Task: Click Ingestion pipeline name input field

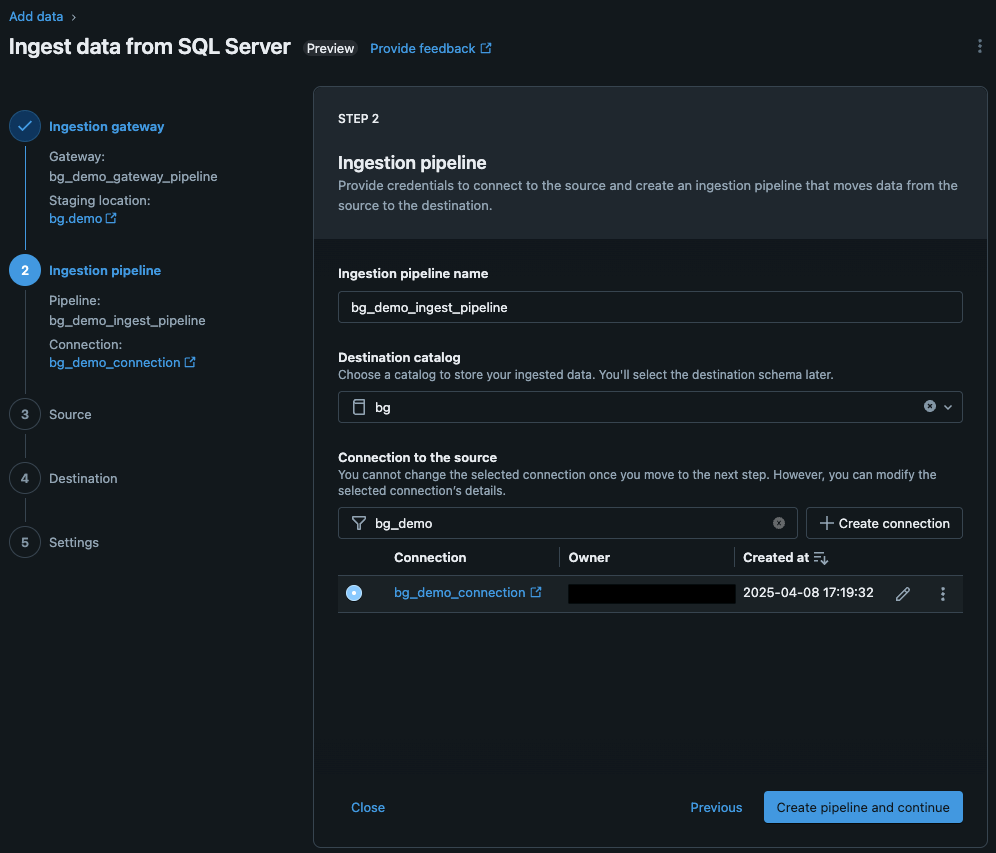Action: [650, 307]
